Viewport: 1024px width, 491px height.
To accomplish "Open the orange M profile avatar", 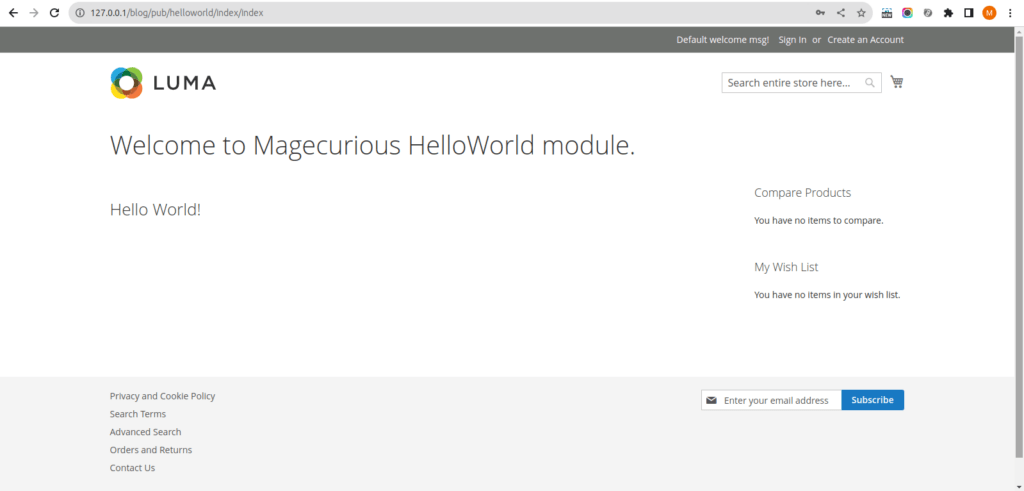I will click(x=989, y=13).
